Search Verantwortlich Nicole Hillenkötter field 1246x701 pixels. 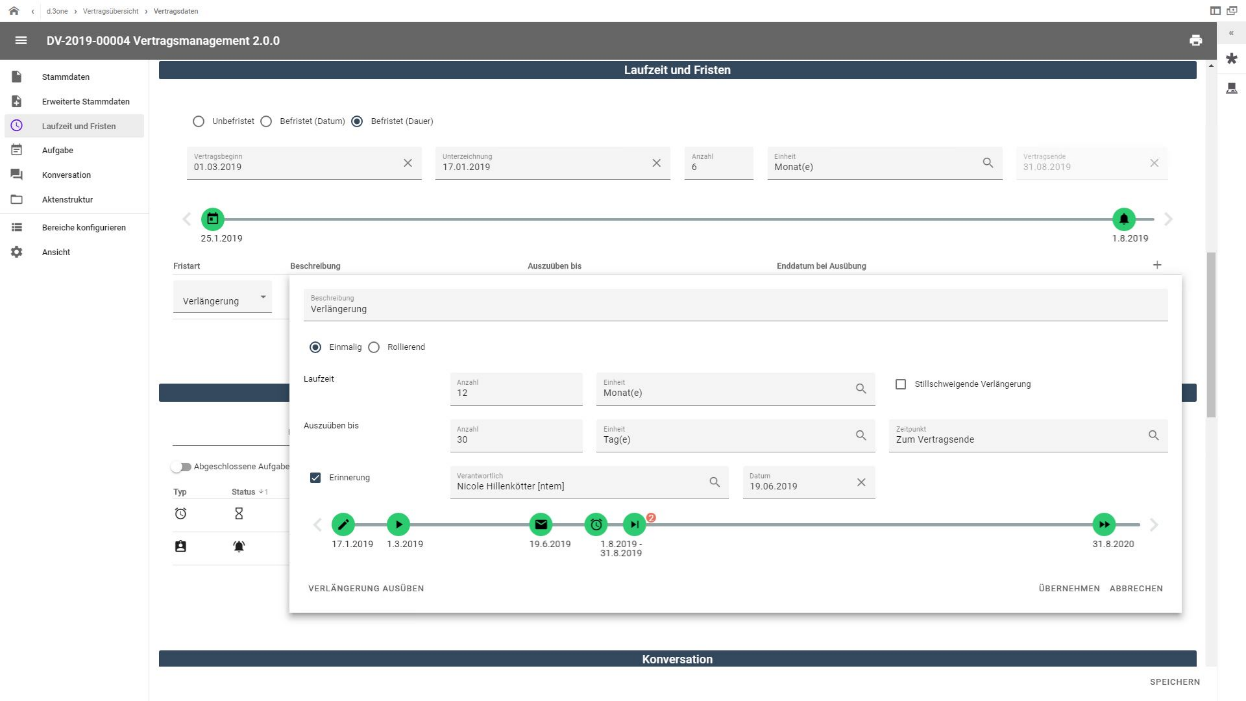click(x=714, y=482)
